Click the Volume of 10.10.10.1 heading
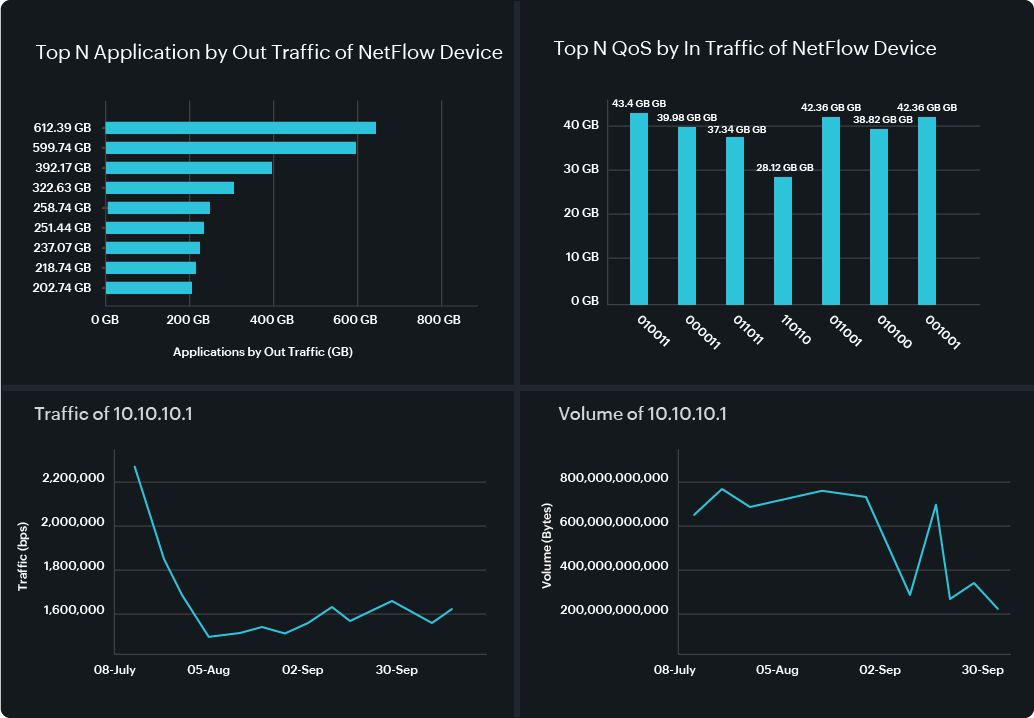1034x718 pixels. pos(642,414)
